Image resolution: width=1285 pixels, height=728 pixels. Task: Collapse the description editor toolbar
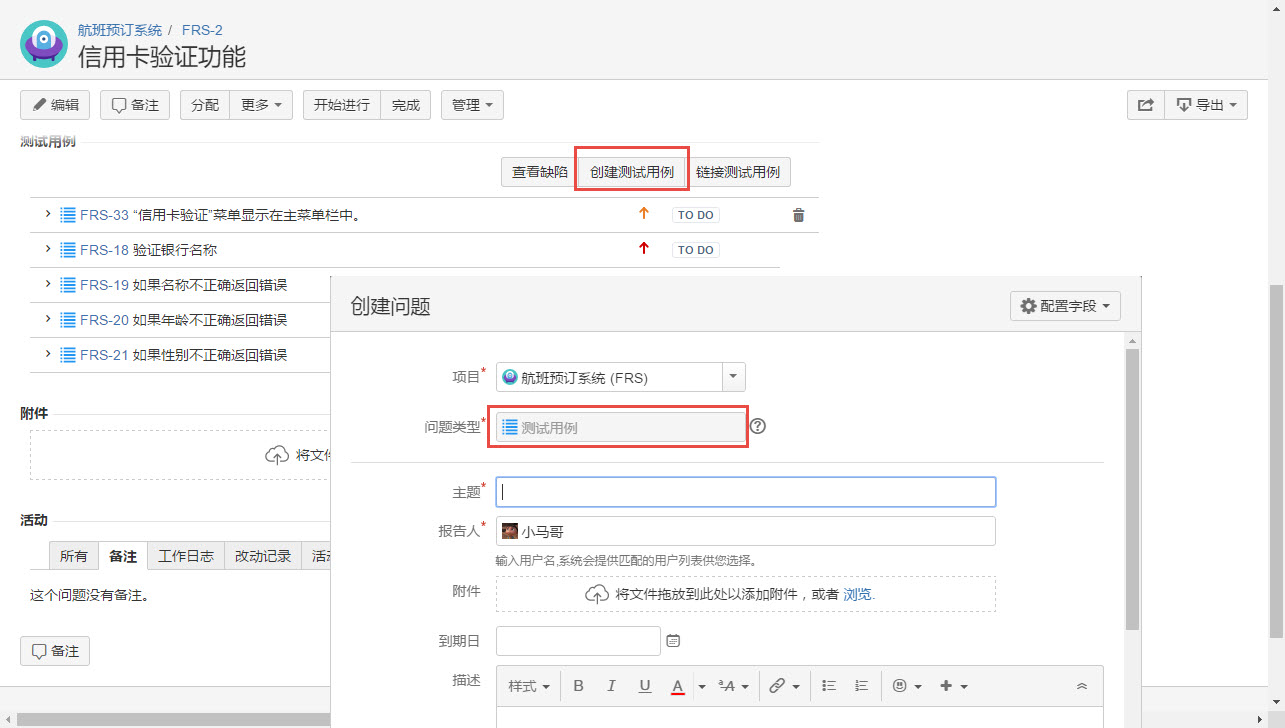(1082, 686)
